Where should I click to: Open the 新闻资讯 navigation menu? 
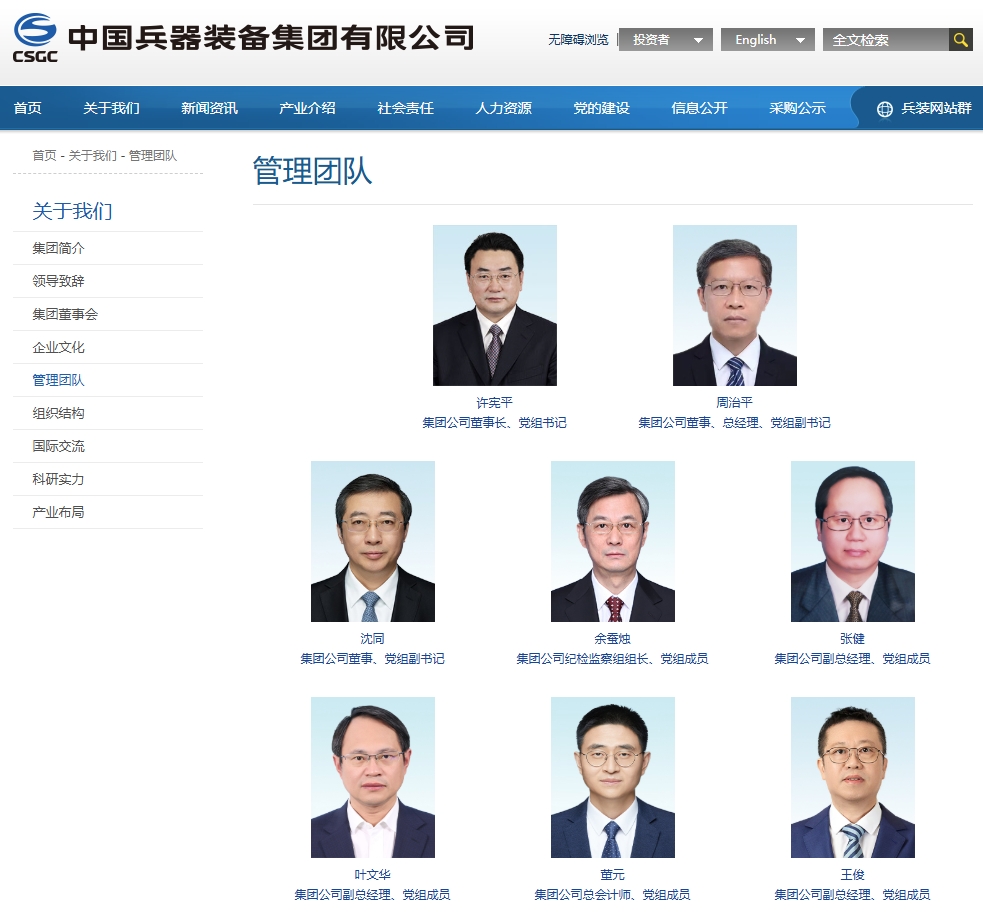click(209, 108)
